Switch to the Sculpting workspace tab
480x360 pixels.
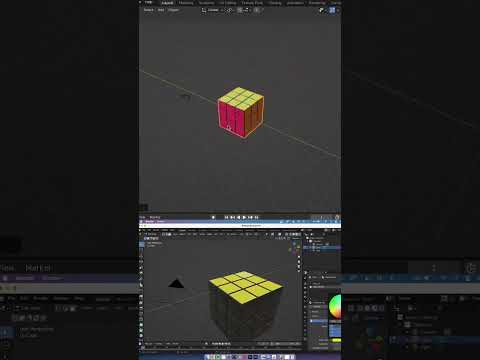206,3
